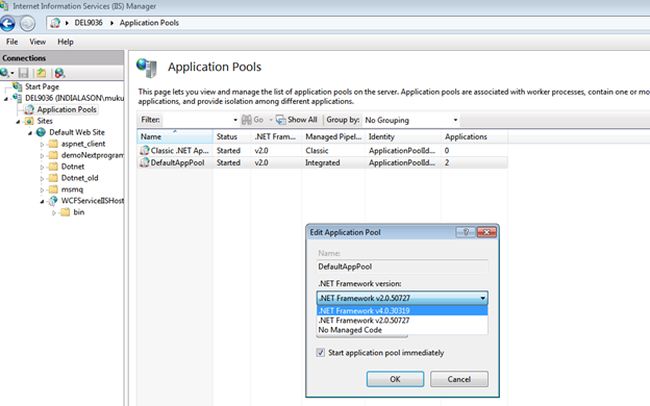Click Cancel in Edit Application Pool dialog
This screenshot has width=650, height=406.
click(x=459, y=379)
